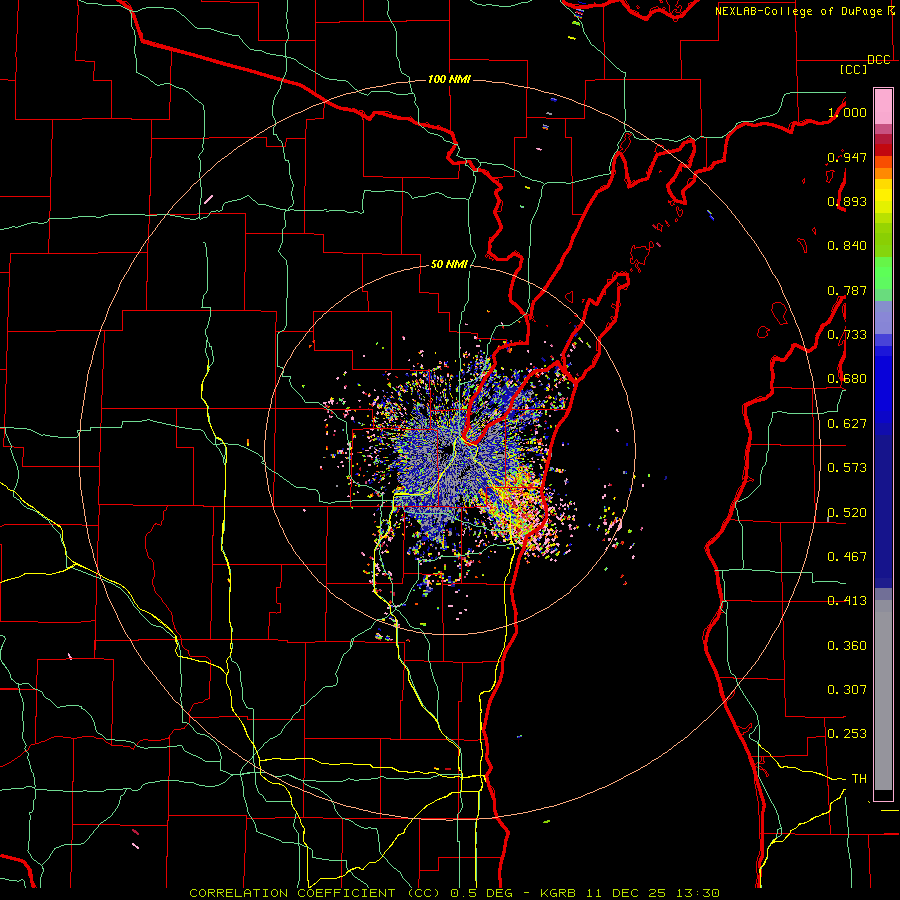Click the 0.307 legend value
This screenshot has height=900, width=900.
pos(847,690)
